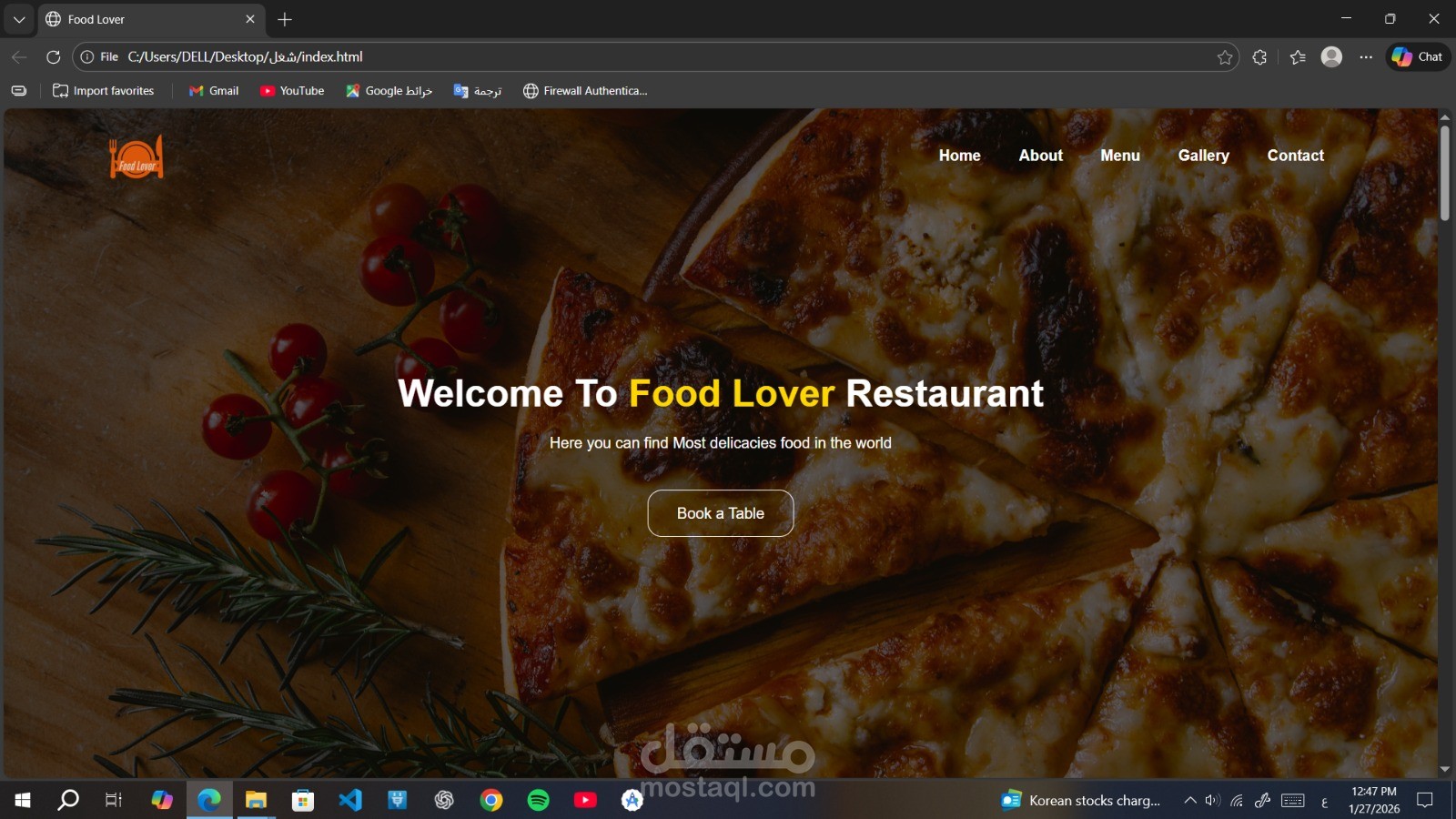1456x819 pixels.
Task: Click the page vertical scrollbar thumb
Action: pos(1445,173)
